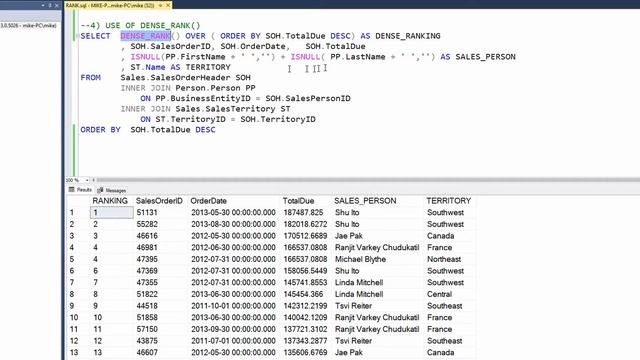The image size is (640, 360).
Task: Click Linda Mitchell in the Central row
Action: pos(359,294)
